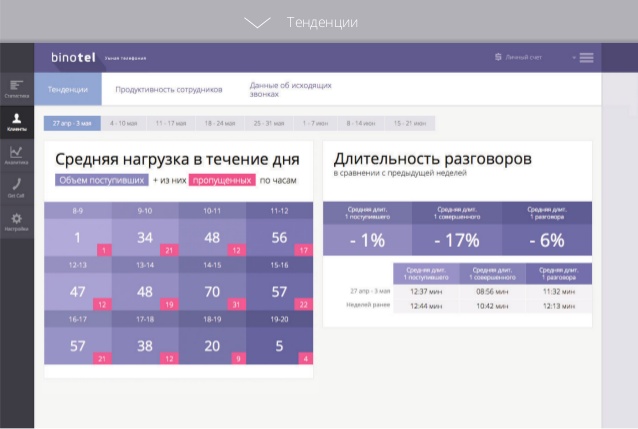The height and width of the screenshot is (429, 638).
Task: Open the Аналитика chart icon
Action: 17,155
